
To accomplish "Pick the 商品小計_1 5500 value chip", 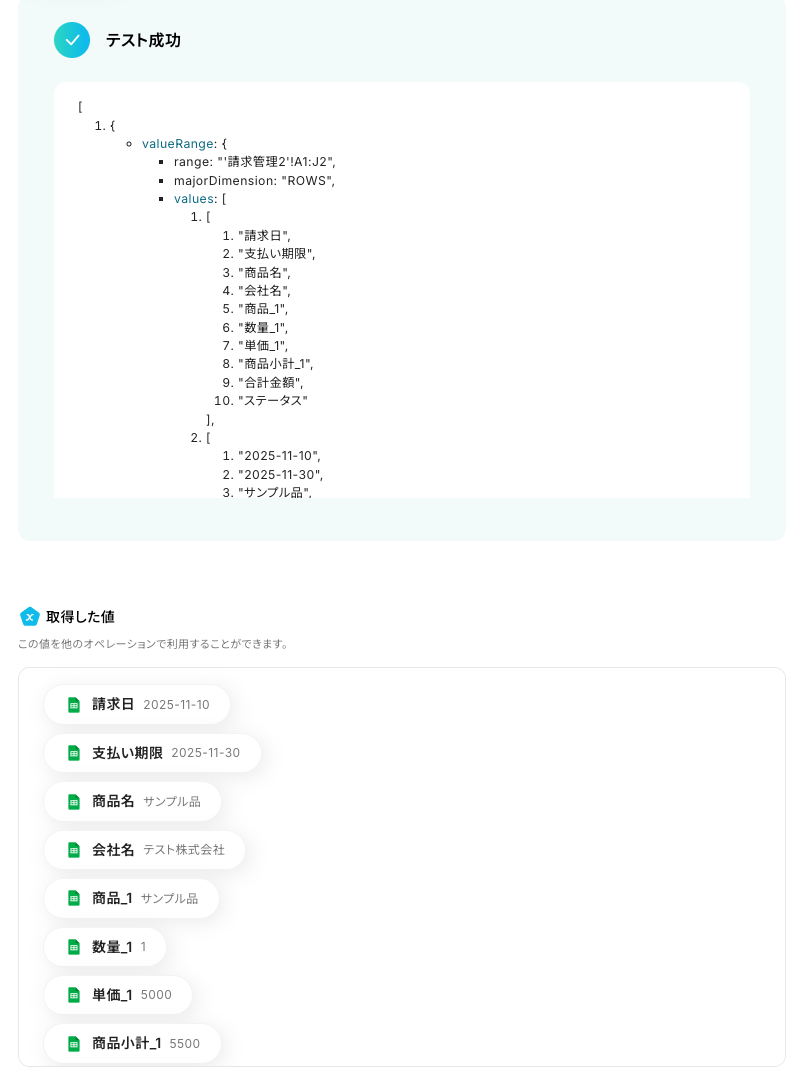I will pyautogui.click(x=132, y=1043).
